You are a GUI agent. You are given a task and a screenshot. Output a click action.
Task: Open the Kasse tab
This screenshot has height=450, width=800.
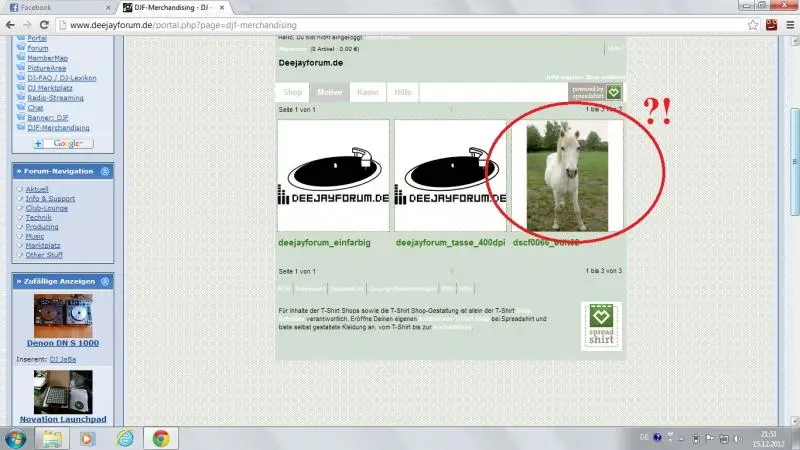(x=367, y=92)
